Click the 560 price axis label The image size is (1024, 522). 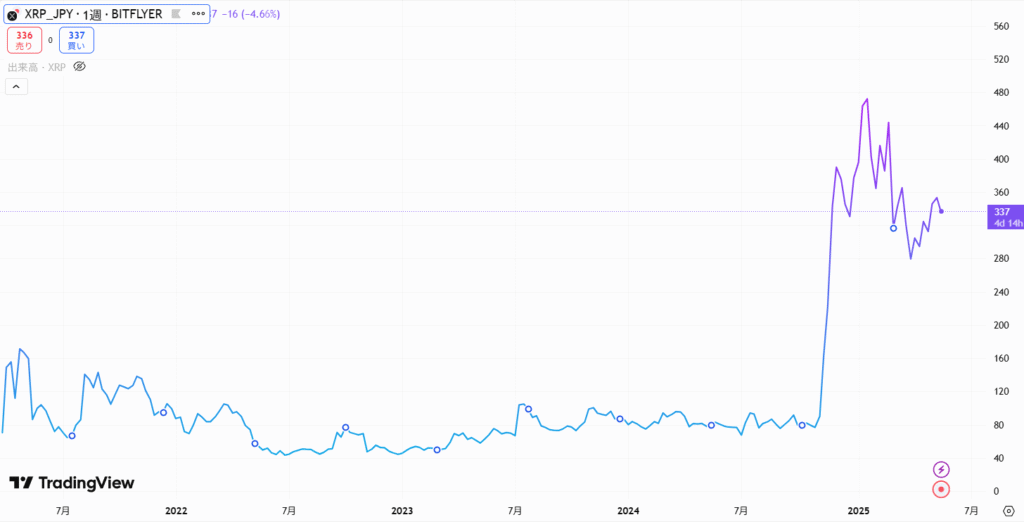1000,26
